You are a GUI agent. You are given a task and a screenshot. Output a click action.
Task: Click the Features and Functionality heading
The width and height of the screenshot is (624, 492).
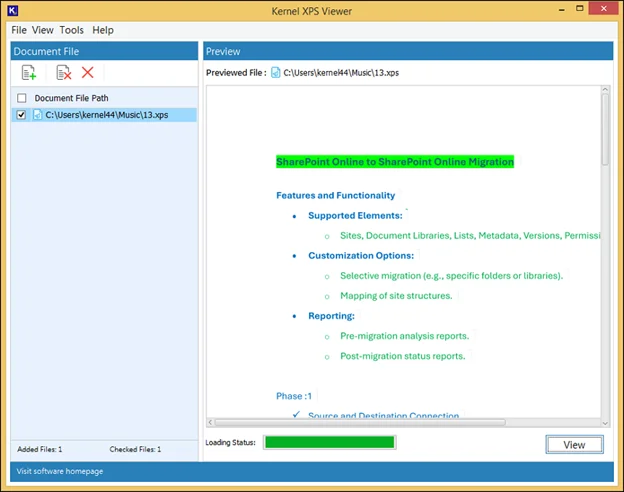(335, 195)
